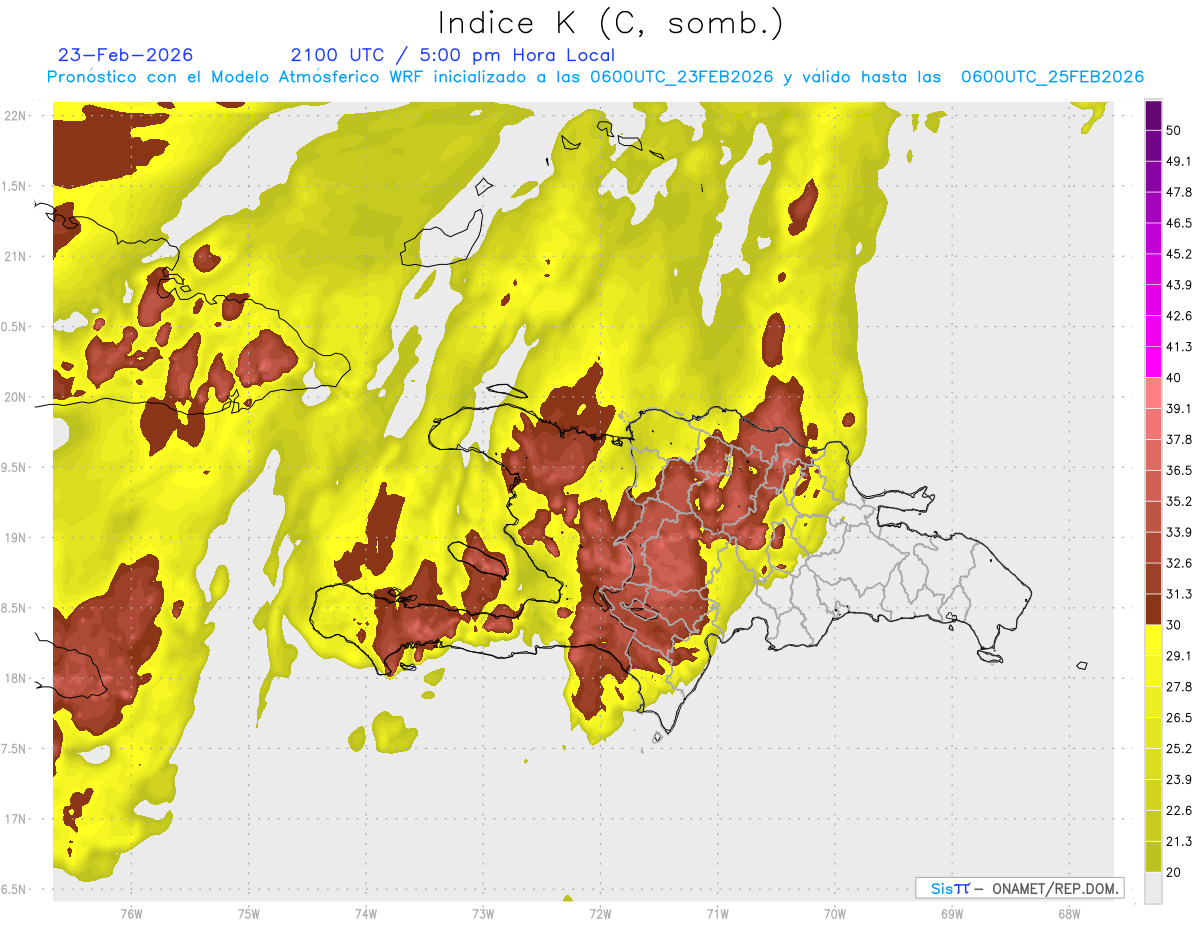Click the "69W" longitude axis label
Image resolution: width=1200 pixels, height=927 pixels.
click(x=952, y=913)
